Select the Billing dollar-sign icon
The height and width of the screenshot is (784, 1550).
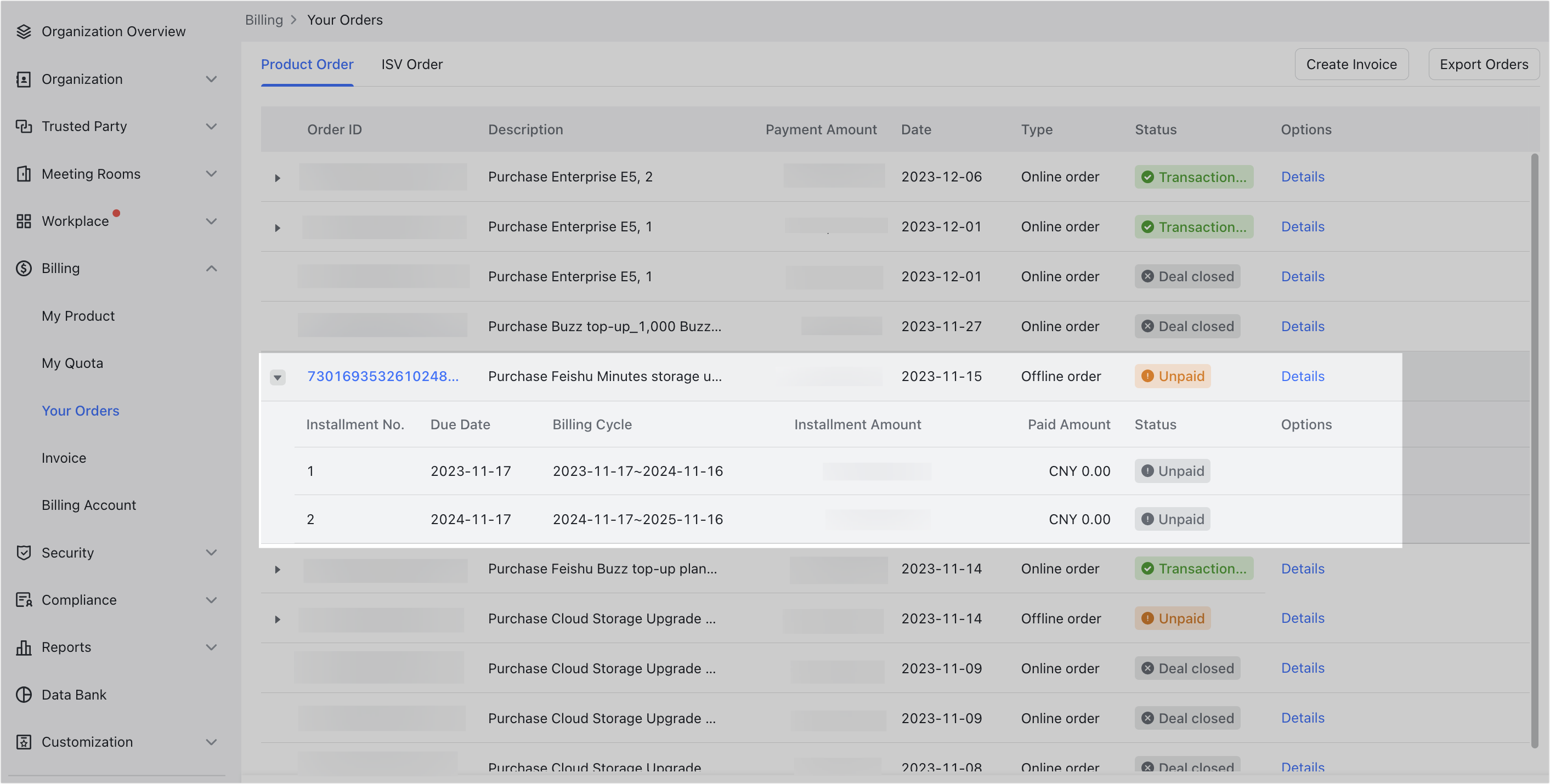[24, 268]
